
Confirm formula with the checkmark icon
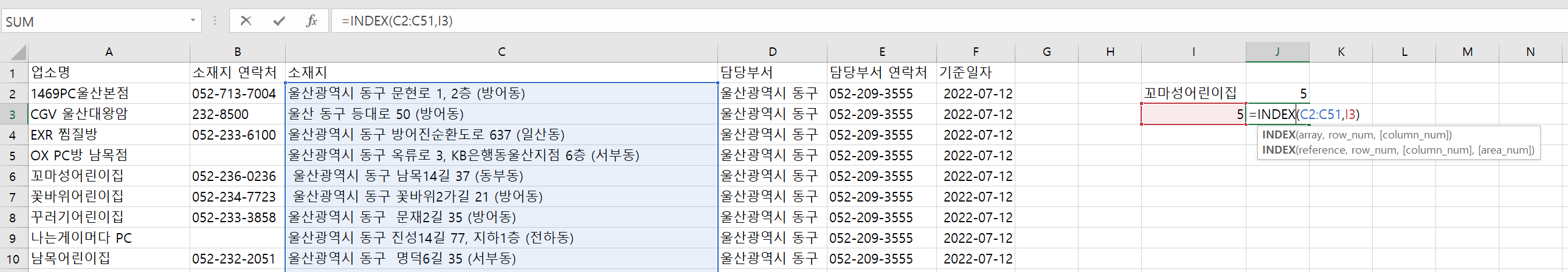click(x=279, y=21)
